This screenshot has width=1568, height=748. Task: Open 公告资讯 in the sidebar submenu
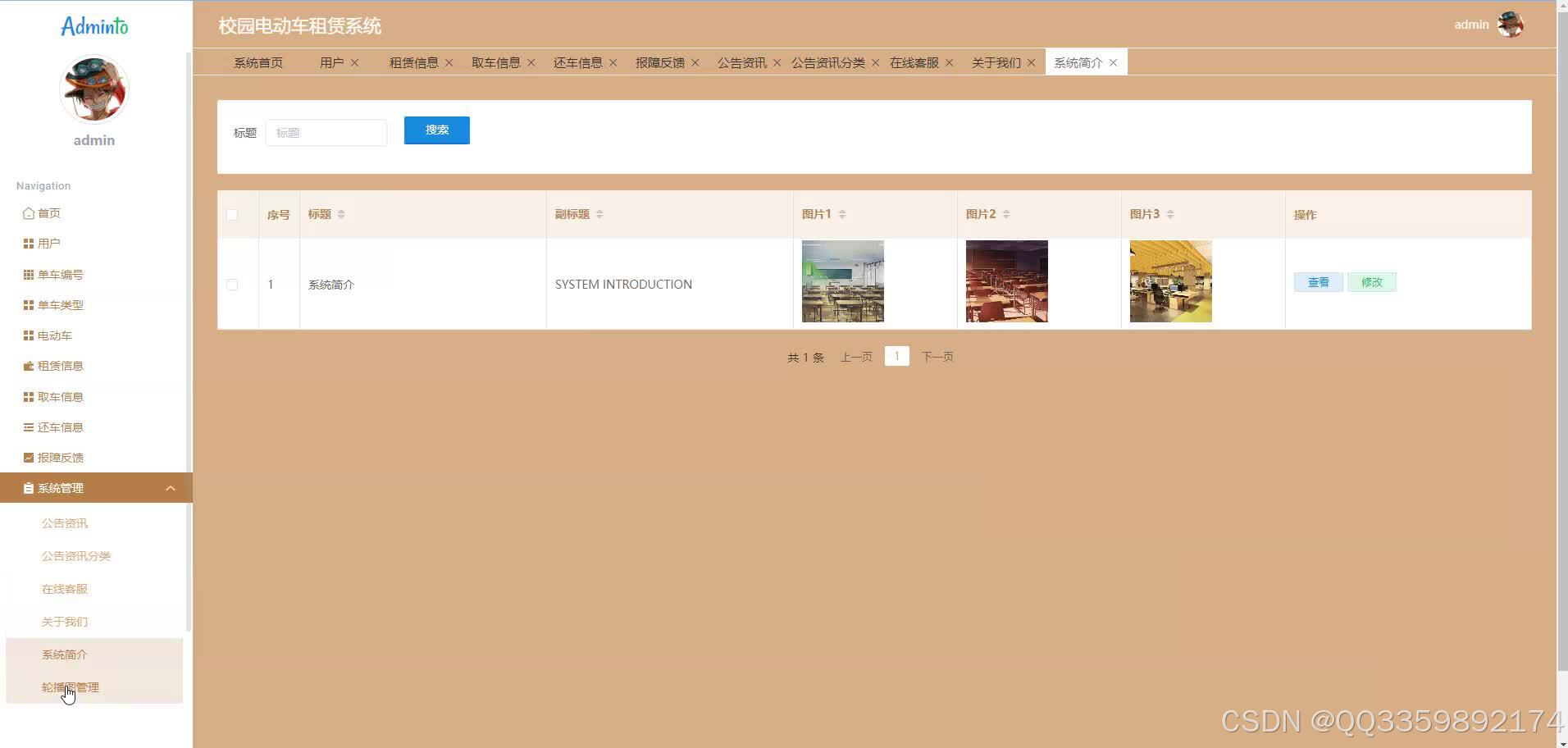[x=65, y=523]
